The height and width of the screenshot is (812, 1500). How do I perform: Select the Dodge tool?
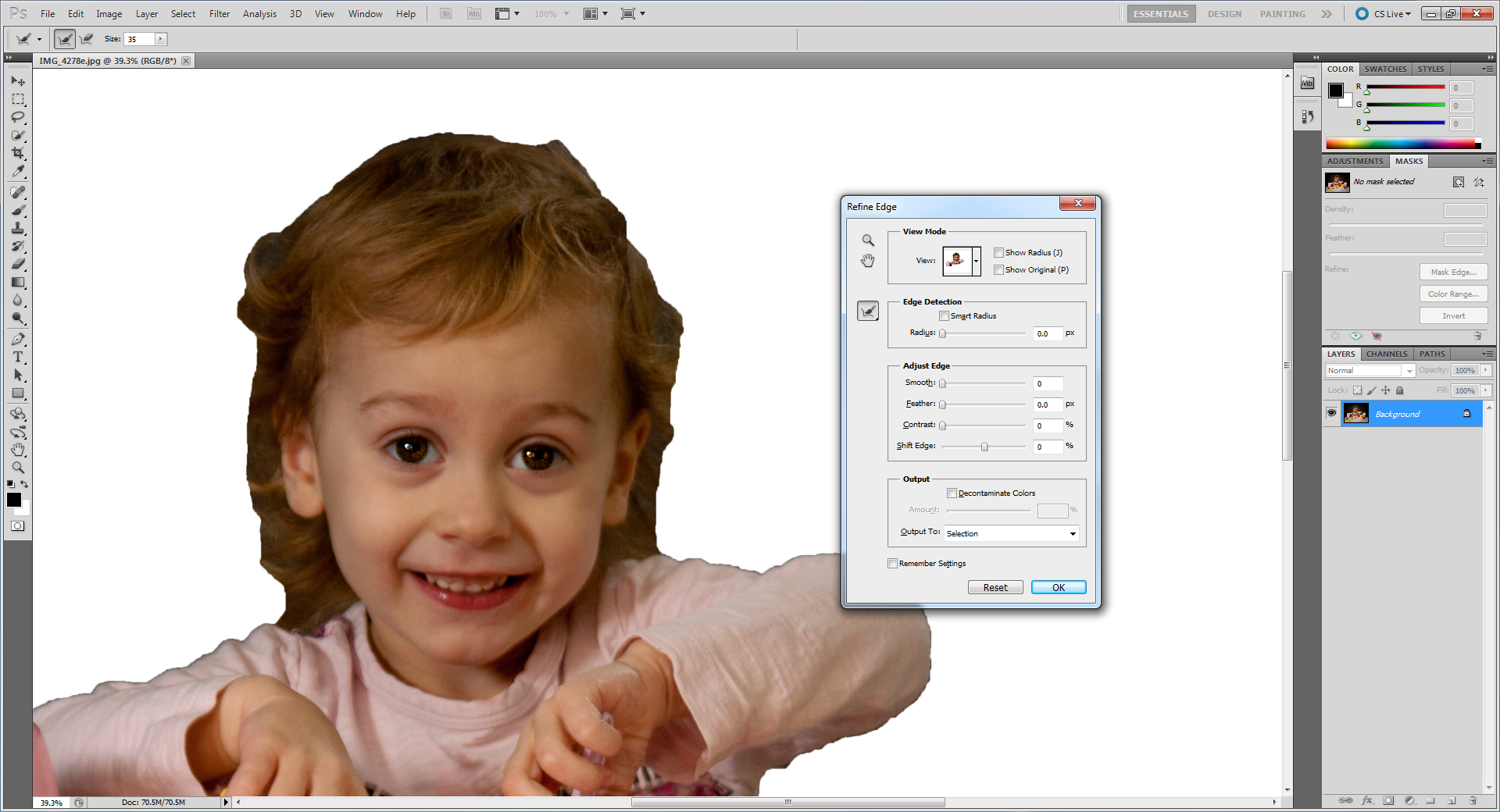18,318
